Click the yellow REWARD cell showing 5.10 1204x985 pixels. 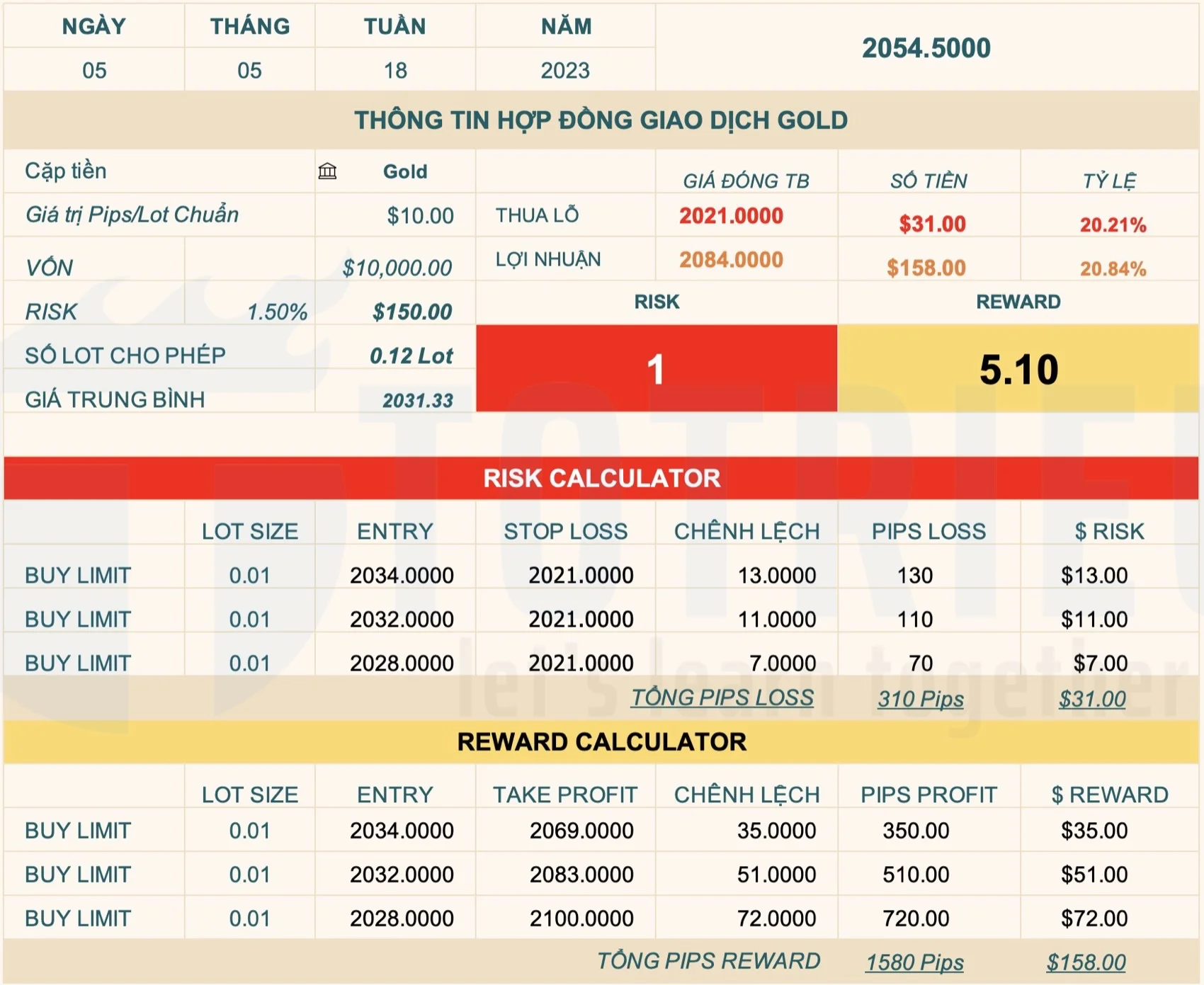(x=1018, y=369)
